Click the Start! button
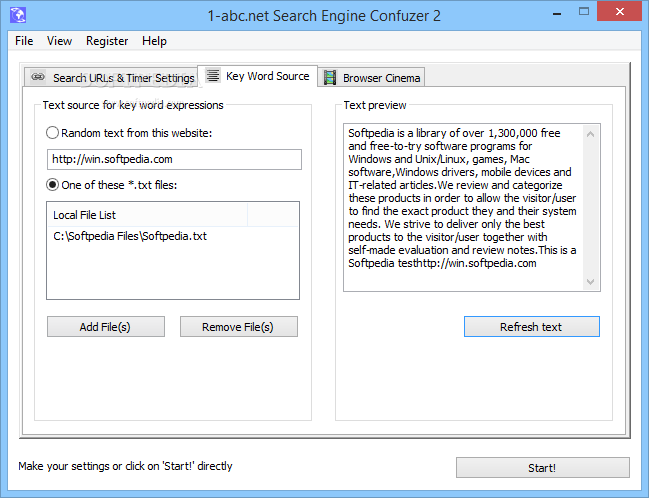649x498 pixels. [543, 468]
